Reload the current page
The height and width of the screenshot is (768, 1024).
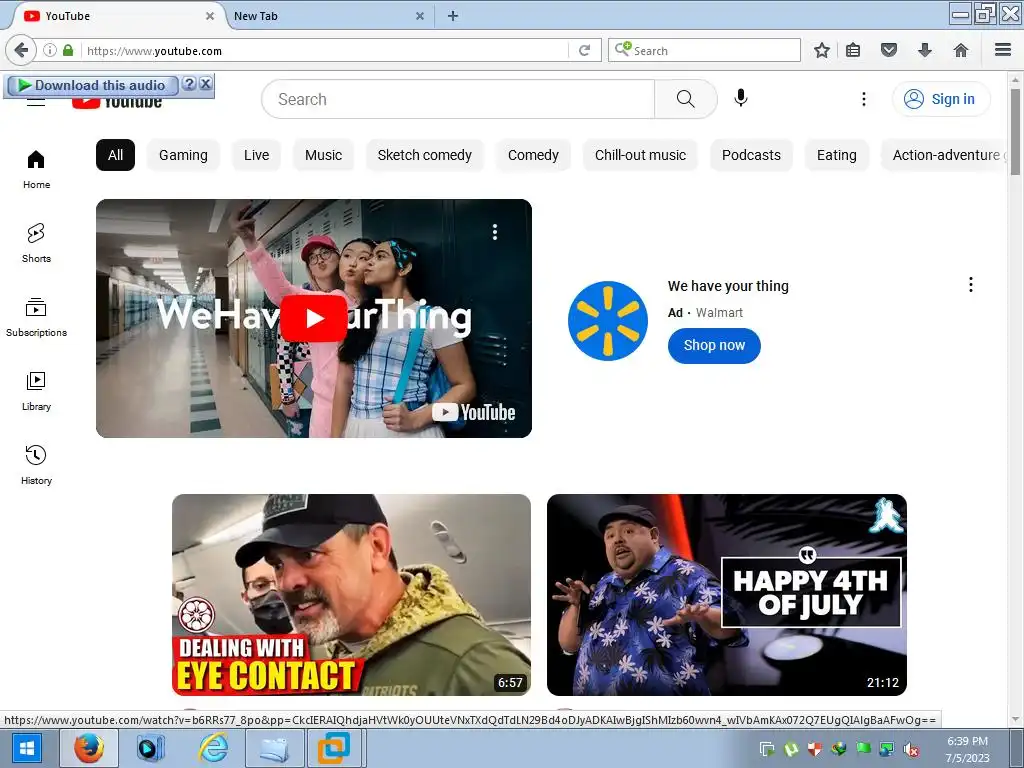point(584,50)
